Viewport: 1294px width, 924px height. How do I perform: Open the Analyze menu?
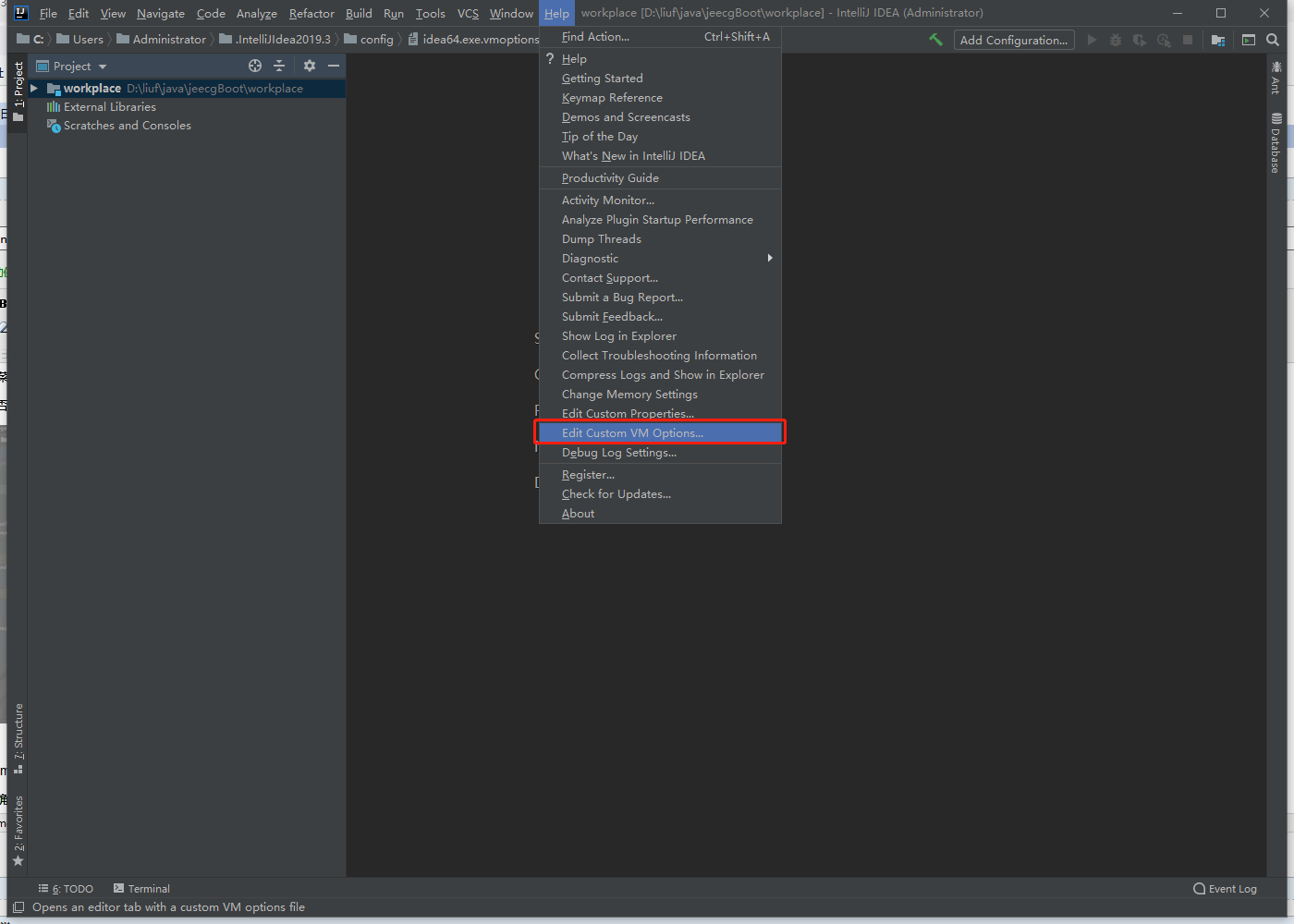click(257, 13)
